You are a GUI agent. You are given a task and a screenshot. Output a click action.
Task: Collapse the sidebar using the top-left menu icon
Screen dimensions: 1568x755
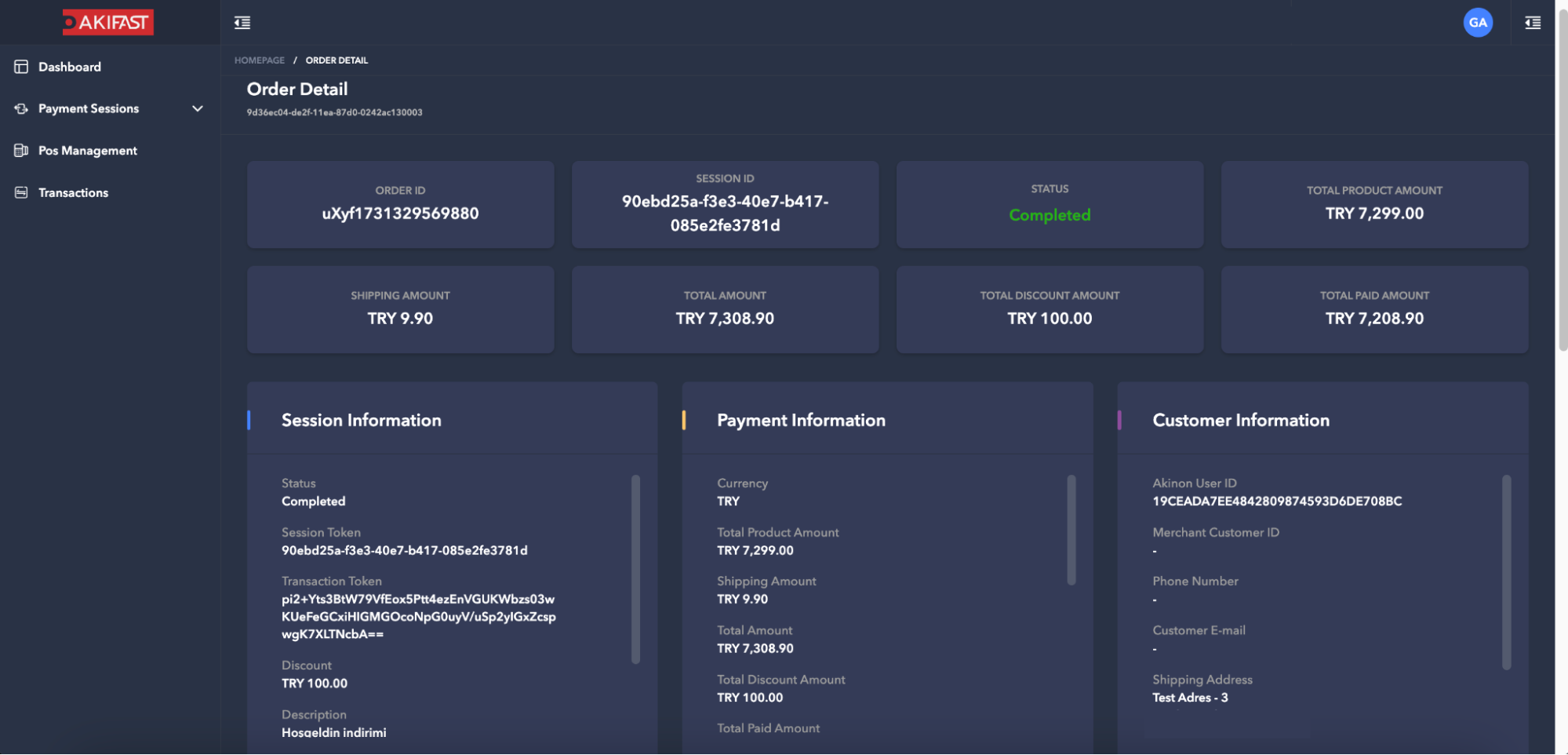pos(242,23)
